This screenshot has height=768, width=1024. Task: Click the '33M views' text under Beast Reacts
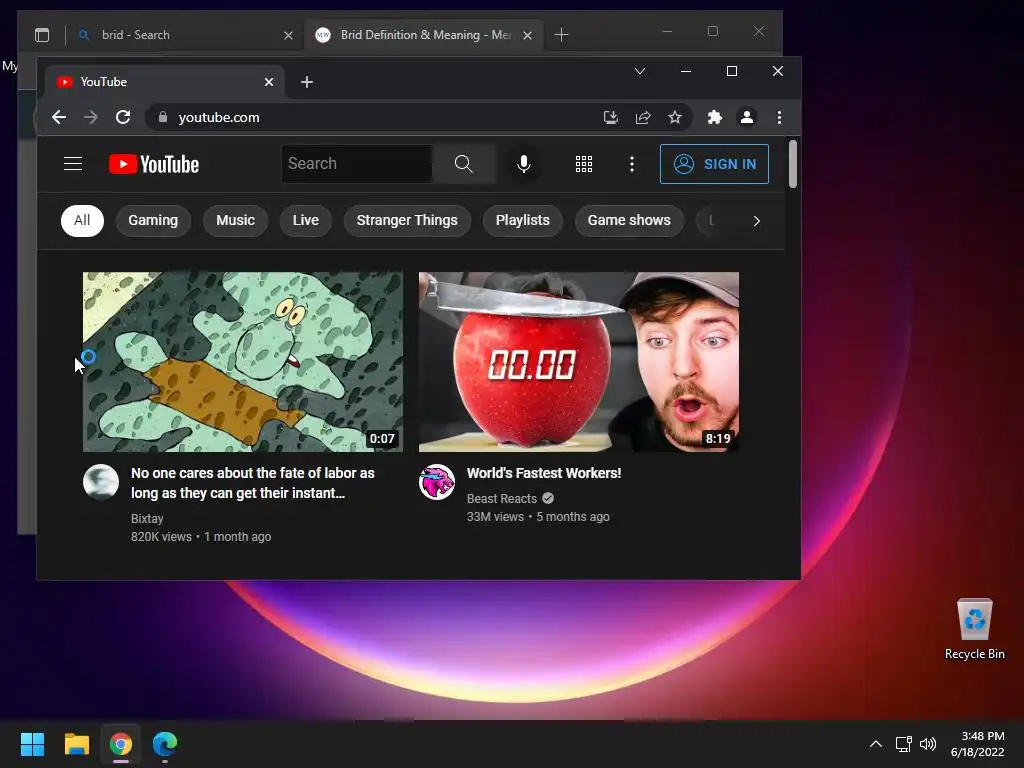pyautogui.click(x=495, y=517)
